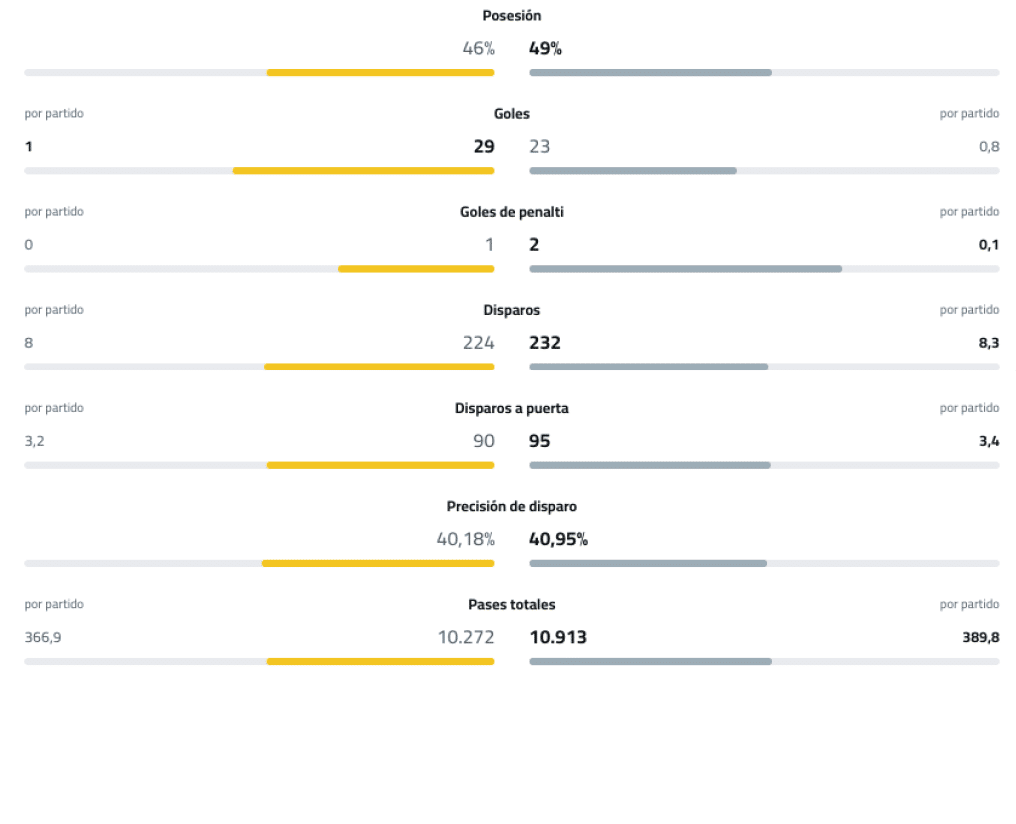
Task: Click the gray Goles de penalti bar
Action: 685,269
